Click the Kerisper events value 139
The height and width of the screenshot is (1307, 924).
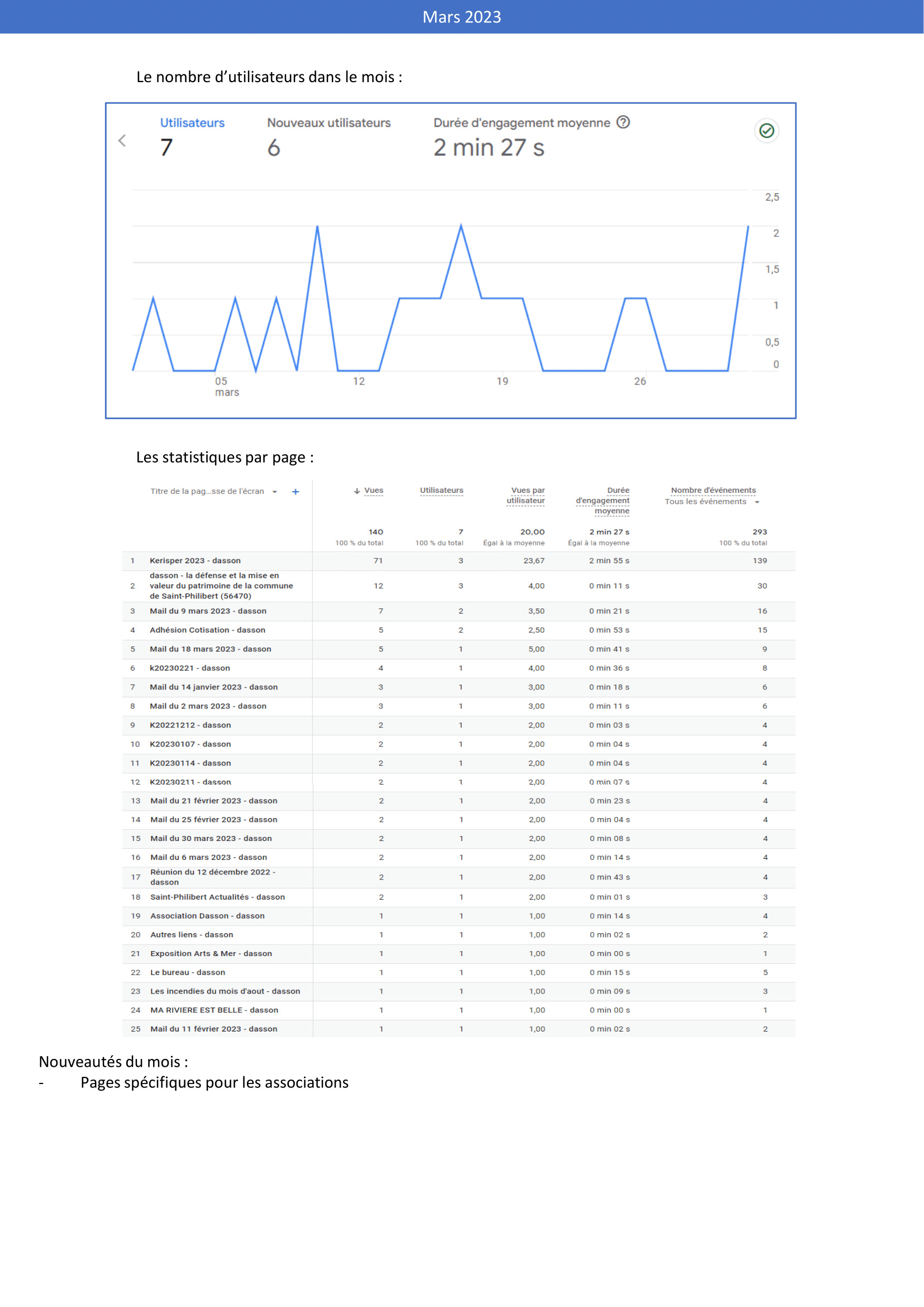(760, 561)
